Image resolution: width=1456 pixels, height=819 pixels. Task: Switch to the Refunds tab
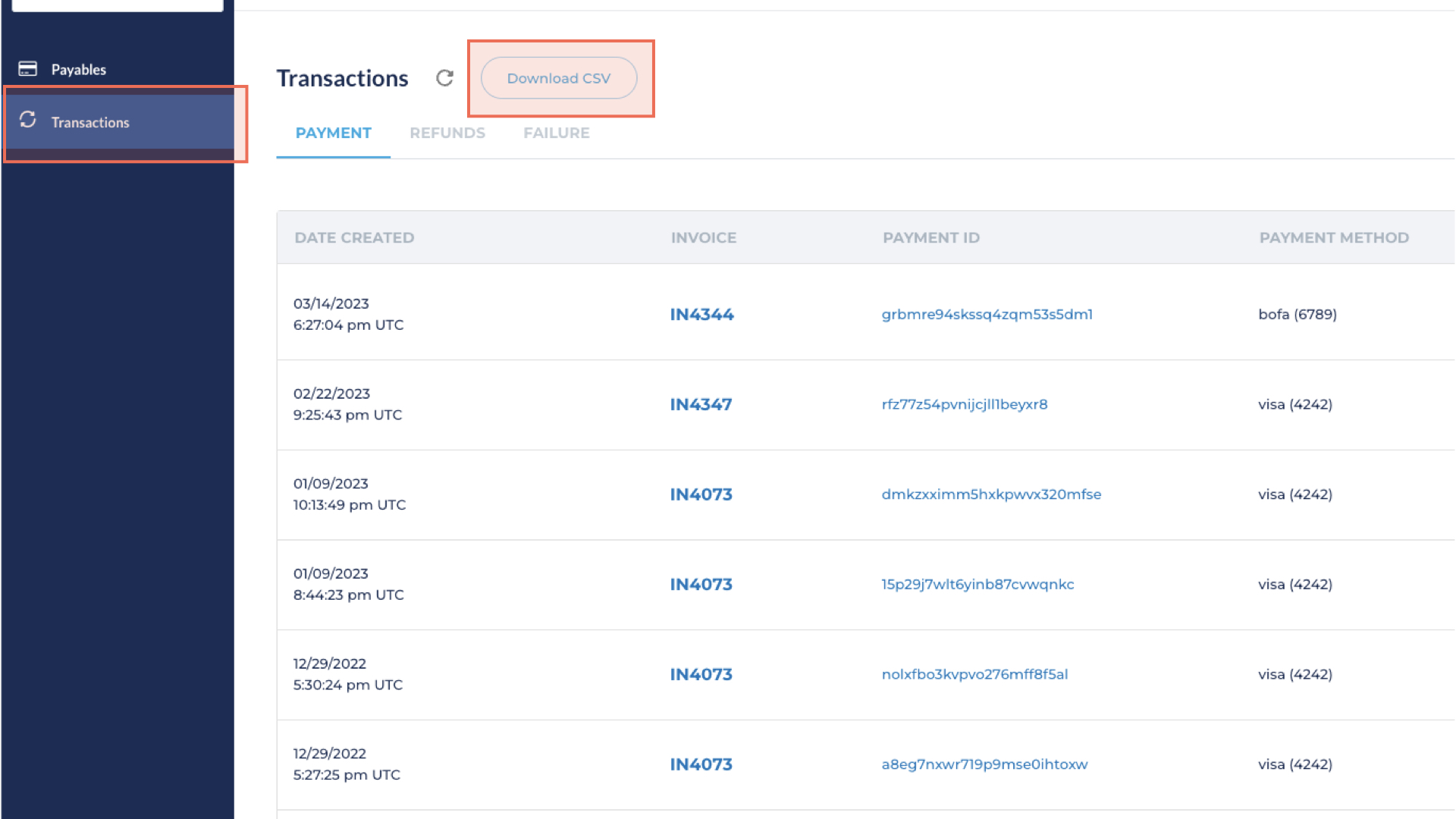447,133
